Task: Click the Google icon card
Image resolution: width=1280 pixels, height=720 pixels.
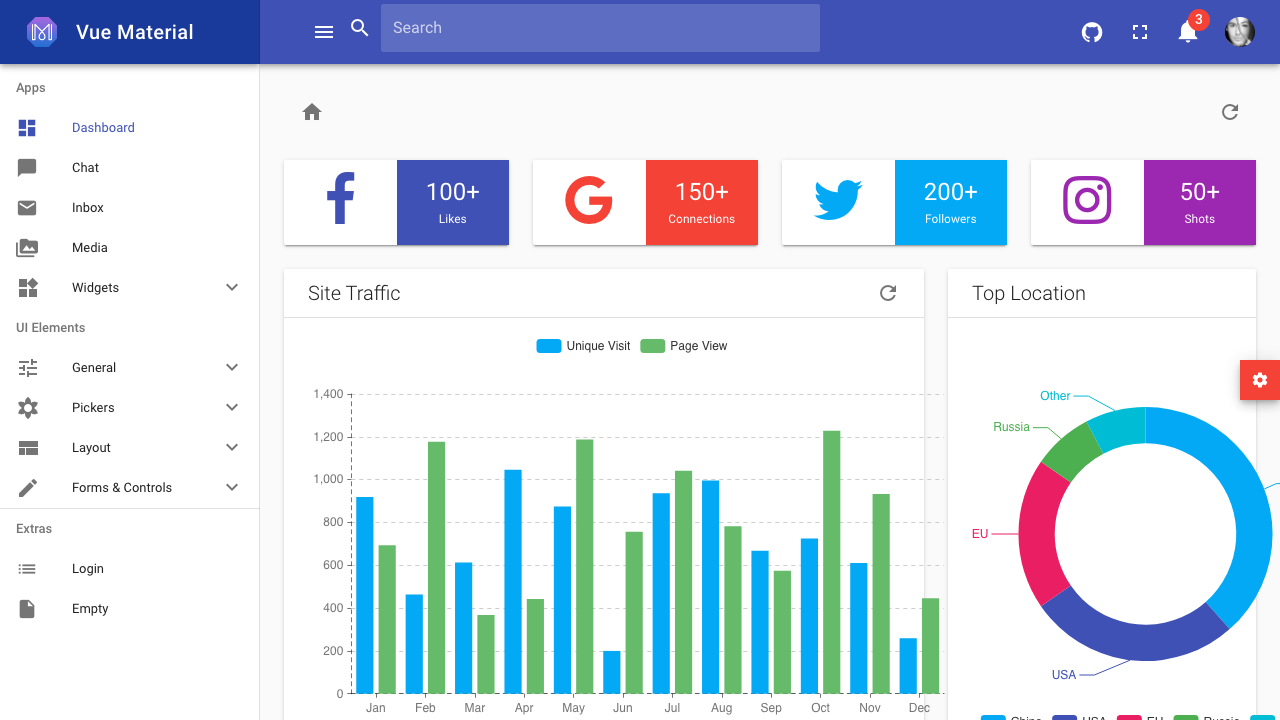Action: pyautogui.click(x=589, y=200)
